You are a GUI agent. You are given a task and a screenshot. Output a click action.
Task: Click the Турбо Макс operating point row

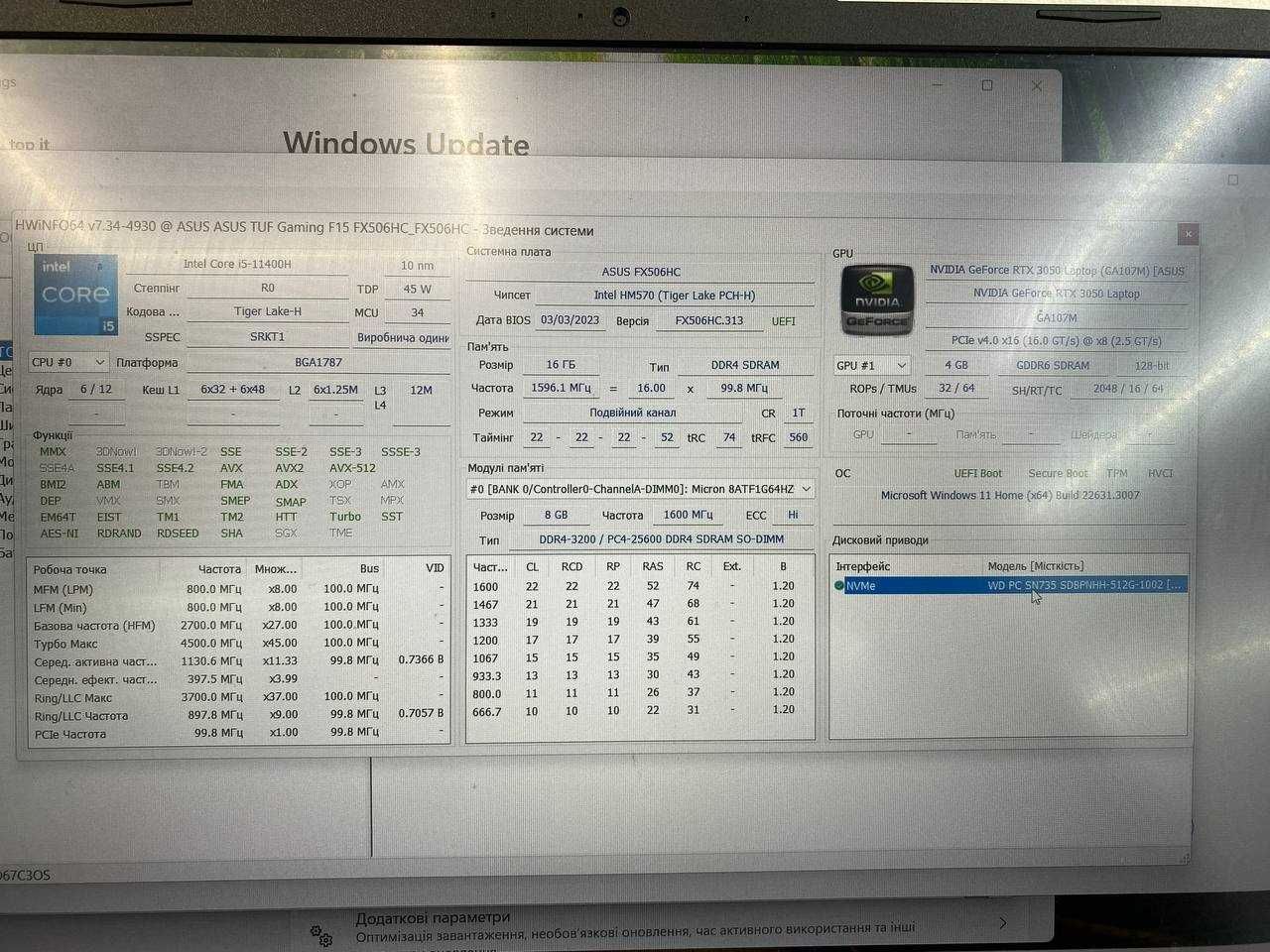(238, 644)
